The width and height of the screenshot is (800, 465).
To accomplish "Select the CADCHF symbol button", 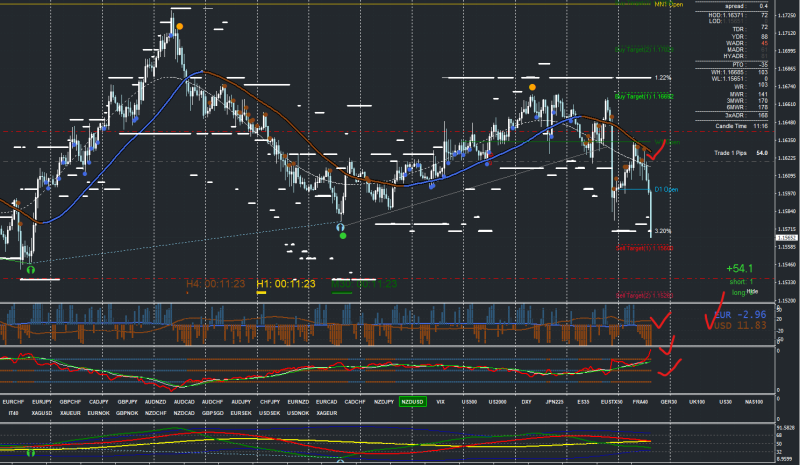I will (355, 402).
